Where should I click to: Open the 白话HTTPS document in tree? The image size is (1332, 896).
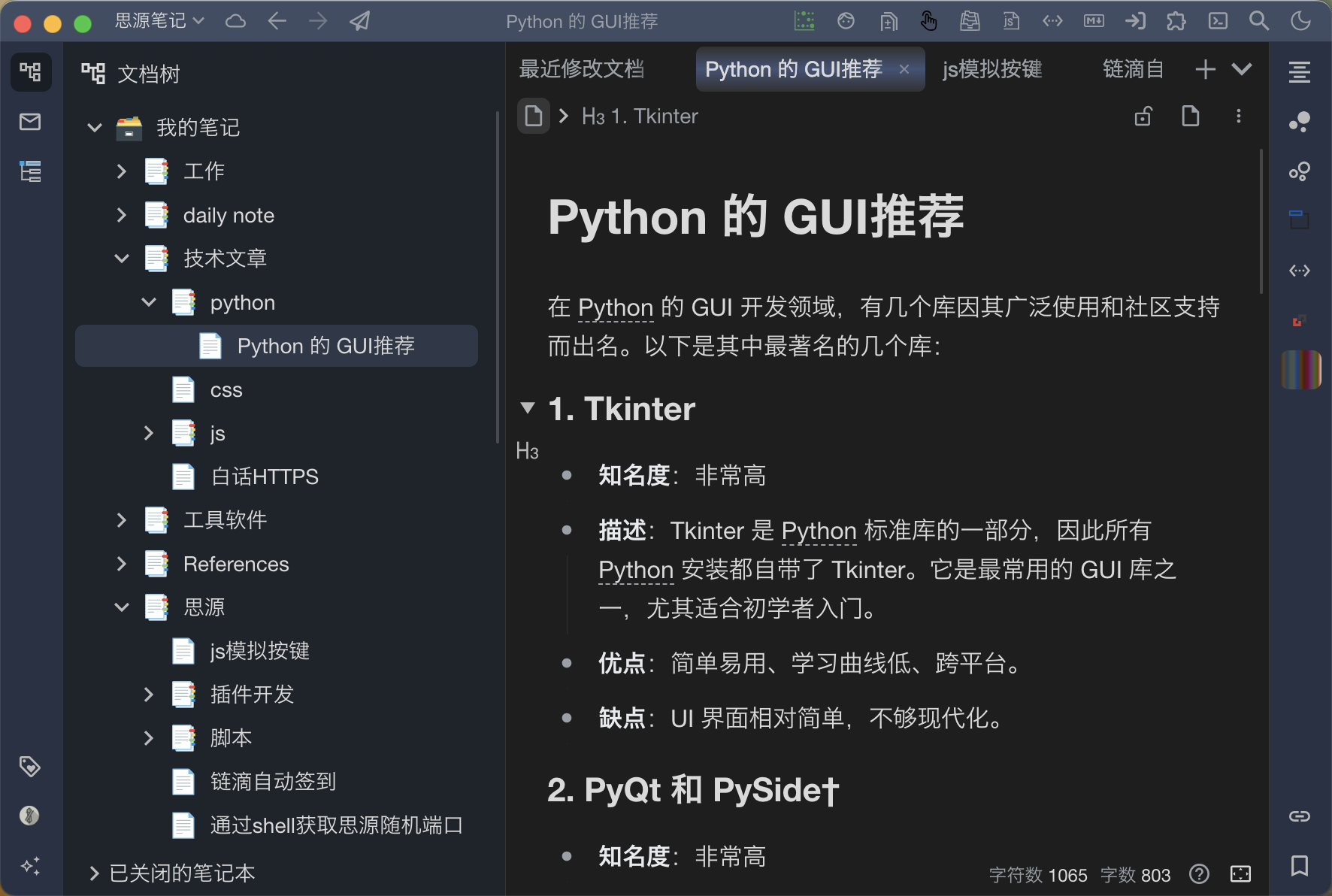[x=265, y=477]
